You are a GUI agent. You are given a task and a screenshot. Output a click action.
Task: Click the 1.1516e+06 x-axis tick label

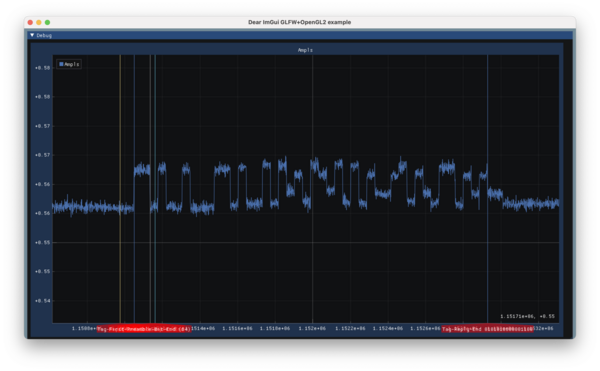tap(237, 328)
